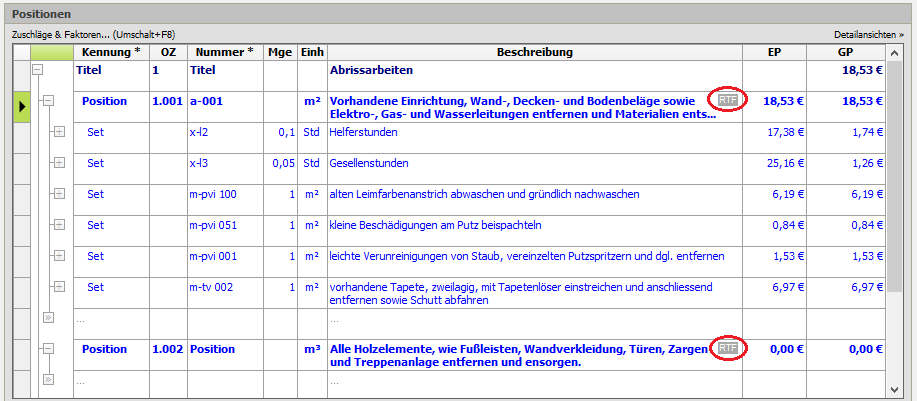This screenshot has height=401, width=917.
Task: Select cell a-001 in Nummer column
Action: [225, 107]
